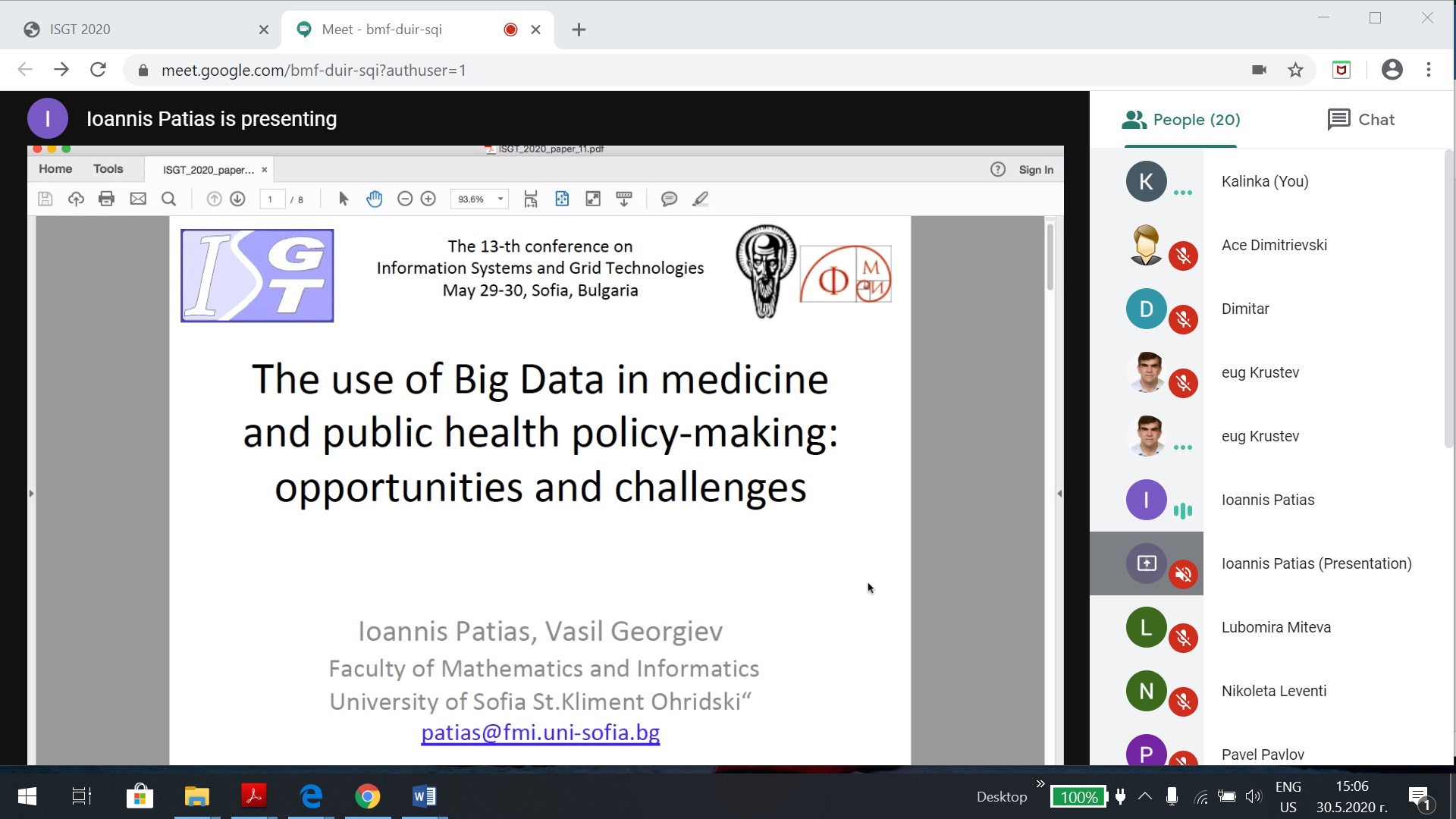This screenshot has width=1456, height=819.
Task: Click the highlight pen icon
Action: coord(701,199)
